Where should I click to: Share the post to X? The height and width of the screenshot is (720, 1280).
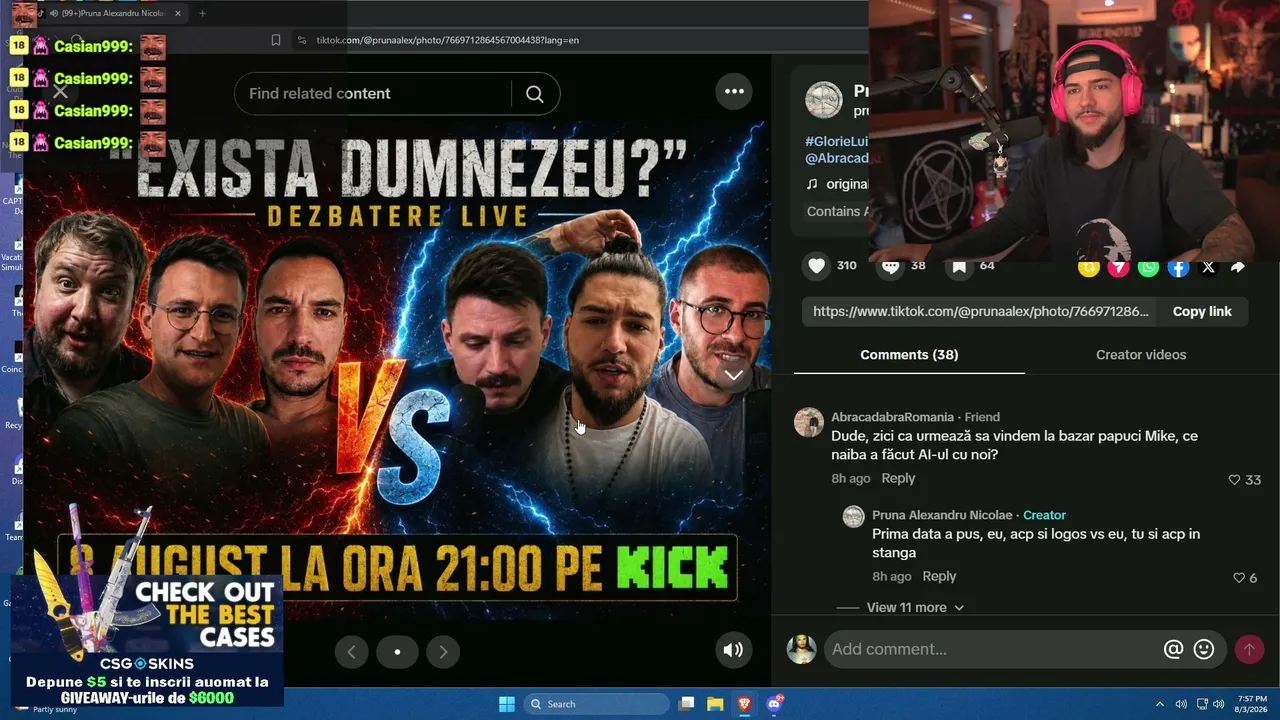(x=1208, y=267)
